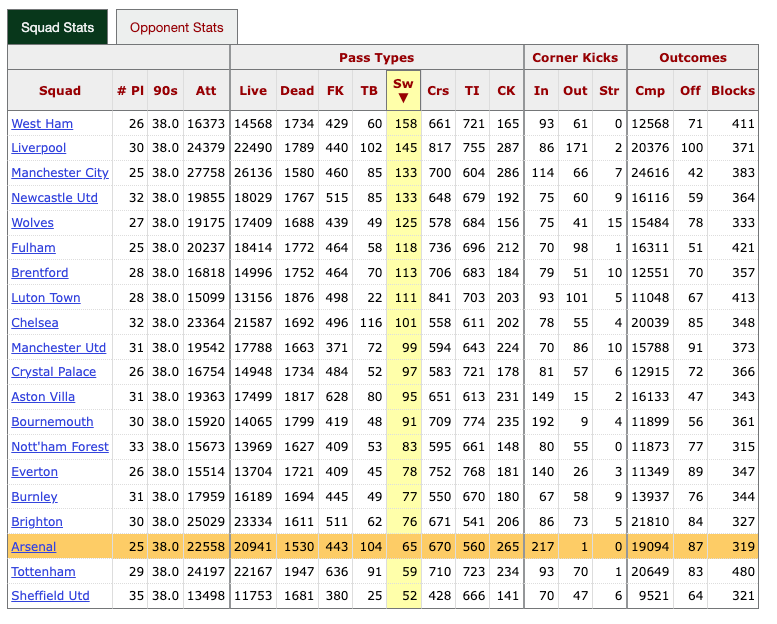
Task: Select Chelsea's TB value 116
Action: coord(371,323)
